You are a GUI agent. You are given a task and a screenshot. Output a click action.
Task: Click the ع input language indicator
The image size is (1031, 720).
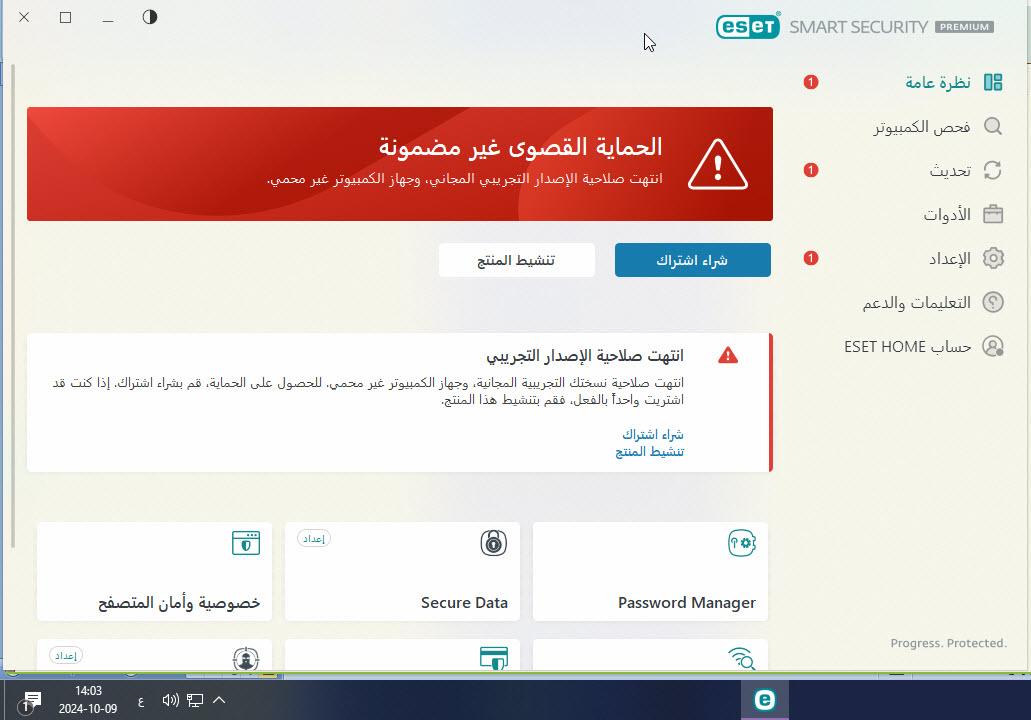pos(141,702)
